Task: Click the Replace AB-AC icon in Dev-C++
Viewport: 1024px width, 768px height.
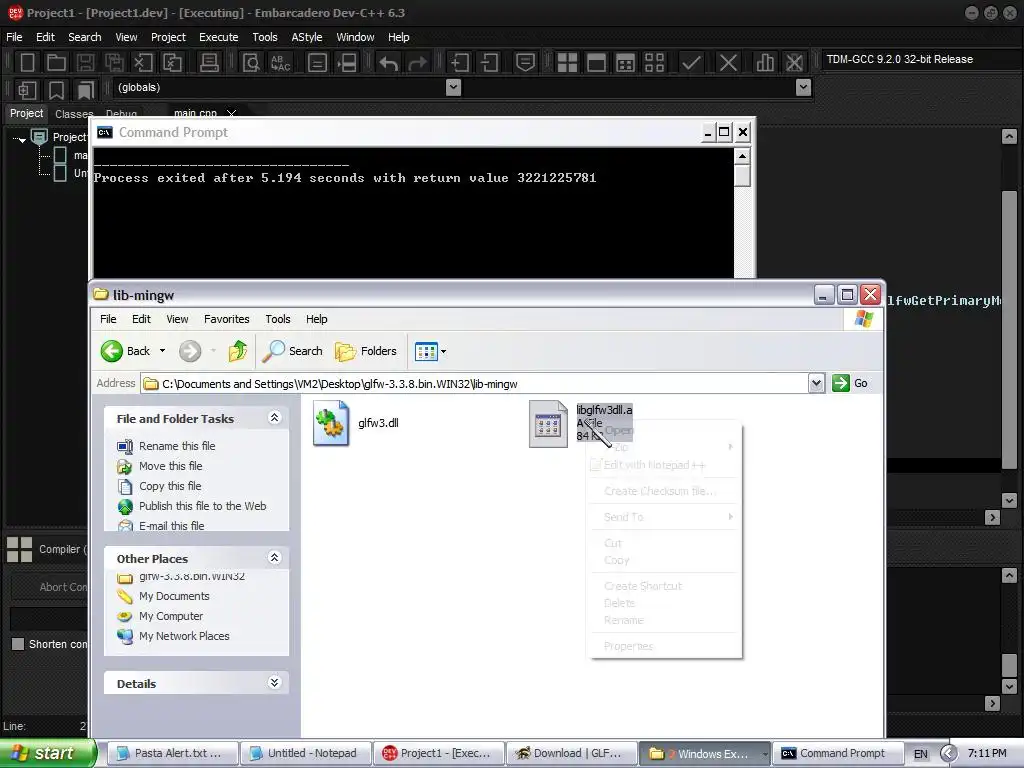Action: (x=280, y=63)
